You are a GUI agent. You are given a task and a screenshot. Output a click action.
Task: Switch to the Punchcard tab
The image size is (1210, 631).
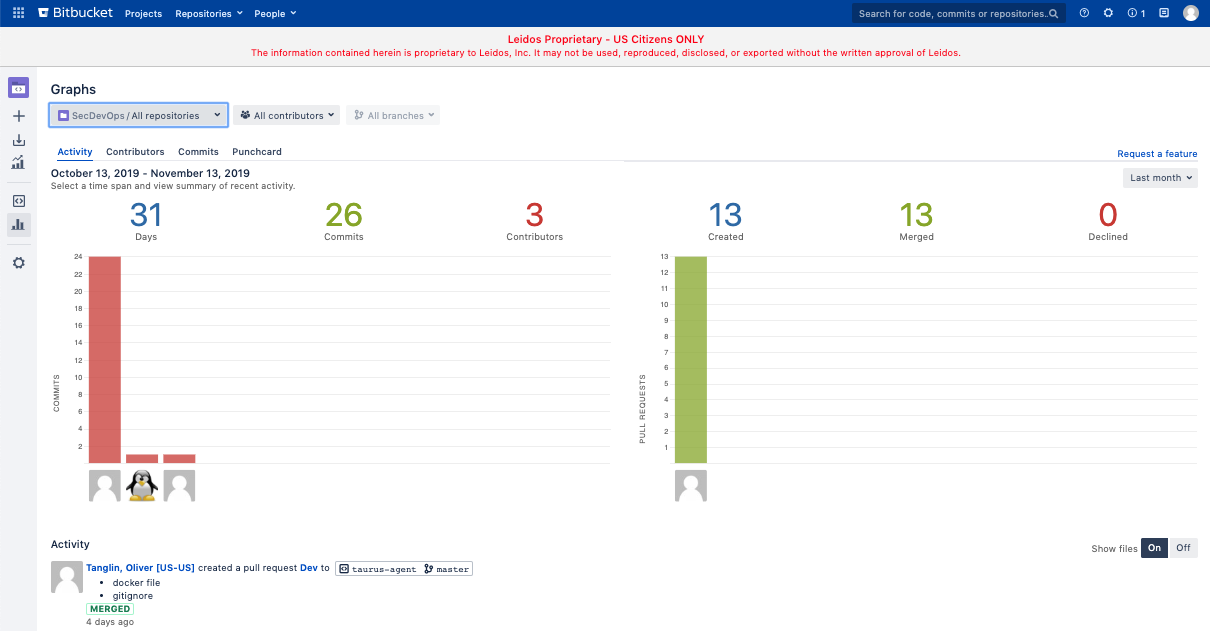click(257, 152)
